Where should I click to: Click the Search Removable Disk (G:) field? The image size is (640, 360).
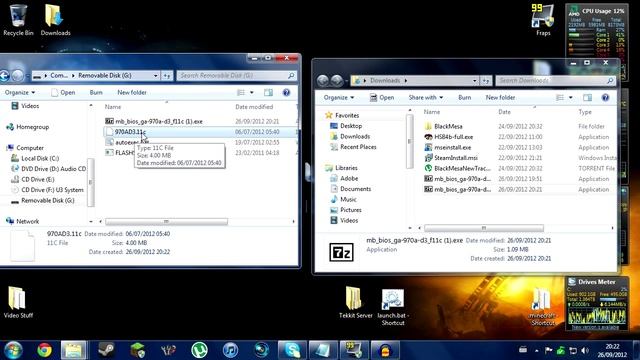(236, 76)
